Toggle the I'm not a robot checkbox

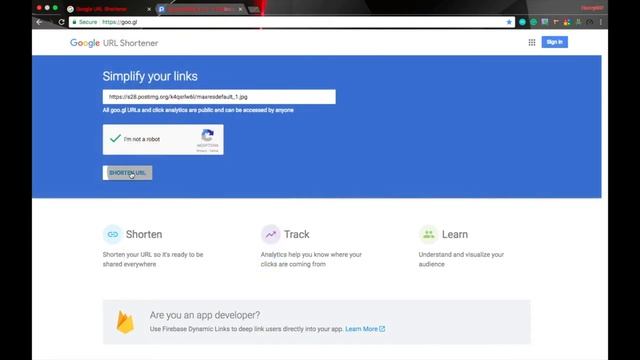coord(116,139)
